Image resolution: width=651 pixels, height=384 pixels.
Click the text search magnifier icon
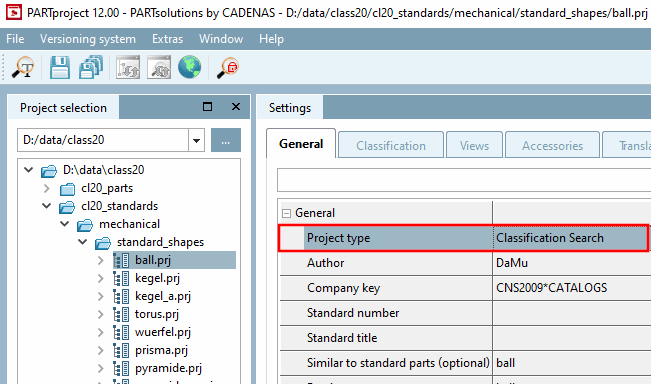click(x=23, y=67)
